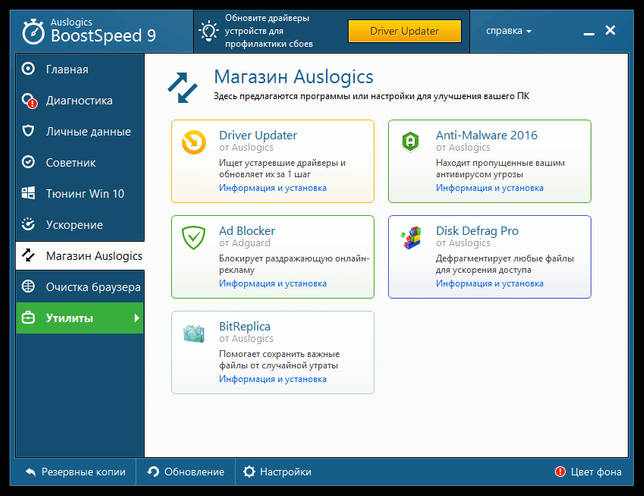Click the Утилиты briefcase icon
Screen dimensions: 644x496
28,317
